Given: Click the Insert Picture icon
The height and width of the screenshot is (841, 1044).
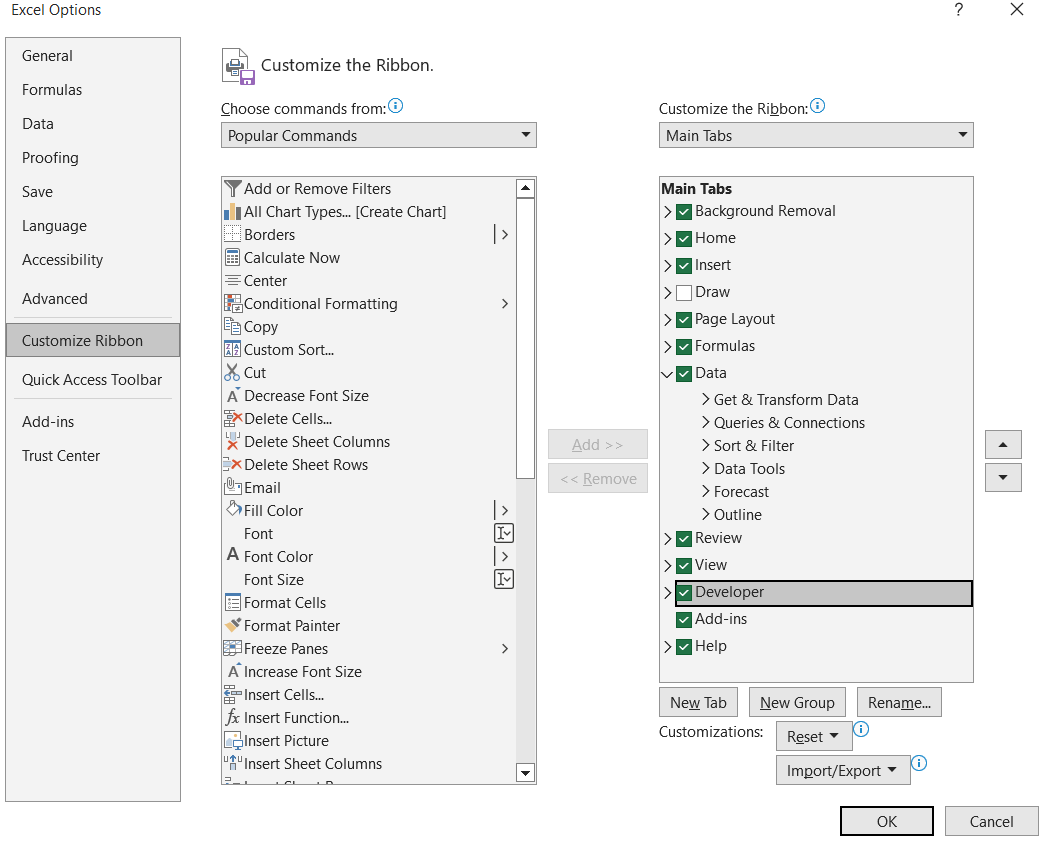Looking at the screenshot, I should click(233, 740).
